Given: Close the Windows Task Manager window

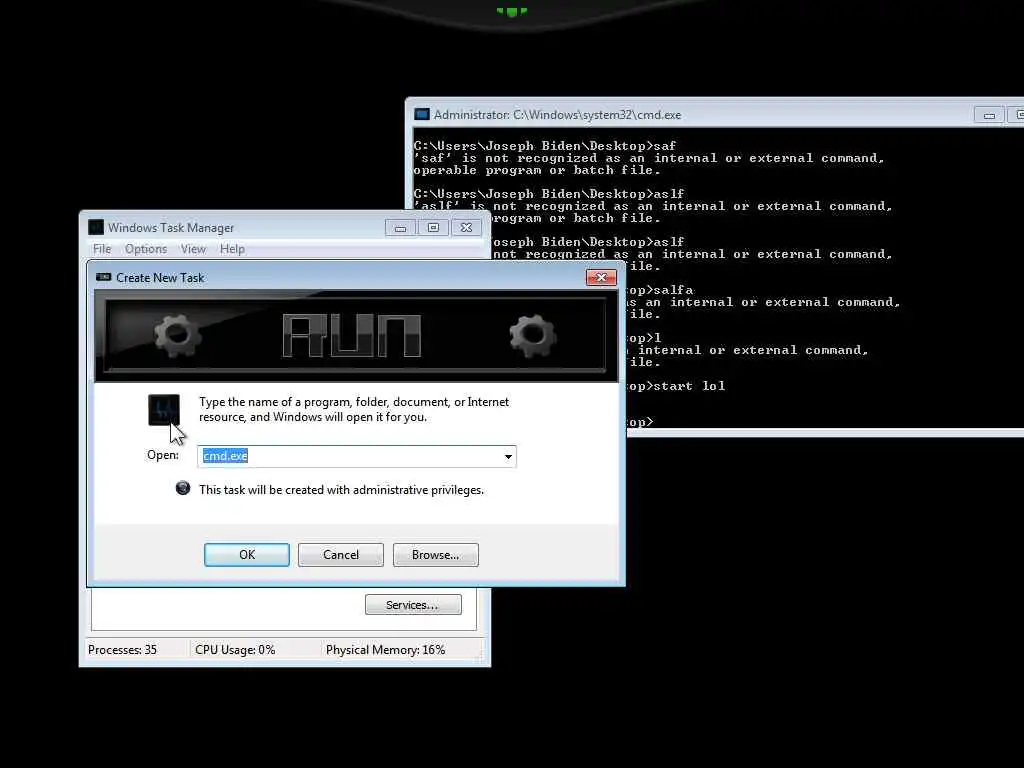Looking at the screenshot, I should pos(466,228).
